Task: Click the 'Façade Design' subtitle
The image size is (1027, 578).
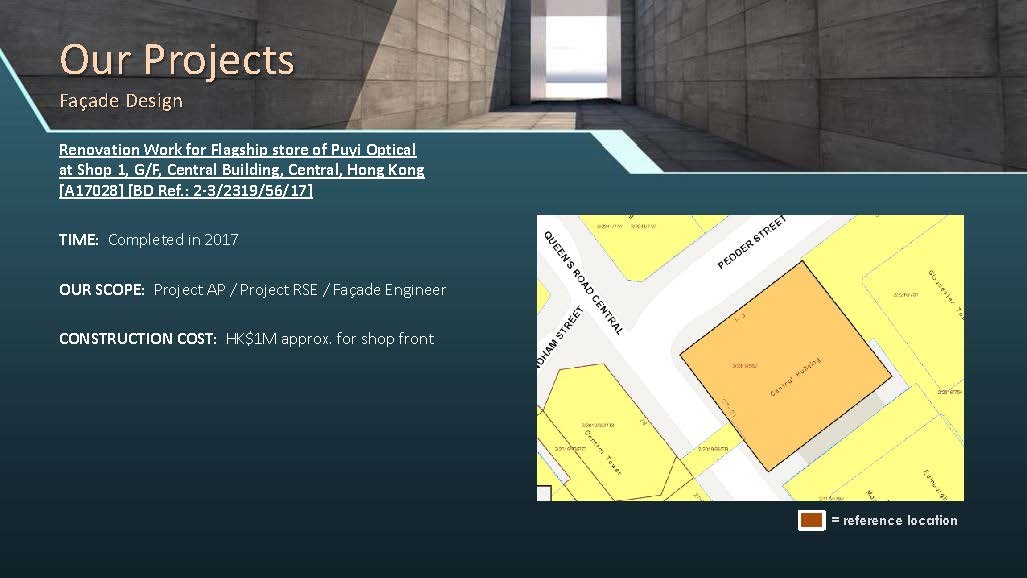Action: [121, 101]
